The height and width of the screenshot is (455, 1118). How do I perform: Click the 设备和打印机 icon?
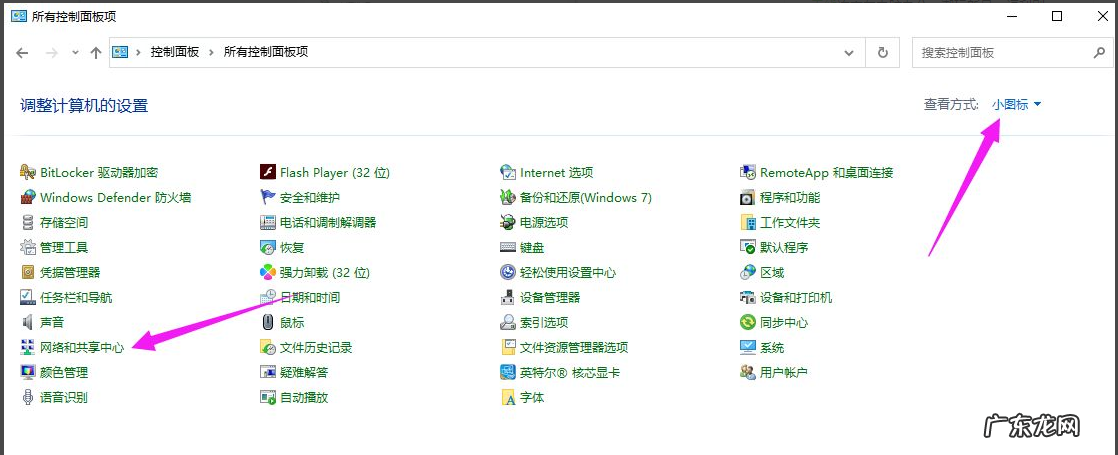click(x=747, y=297)
